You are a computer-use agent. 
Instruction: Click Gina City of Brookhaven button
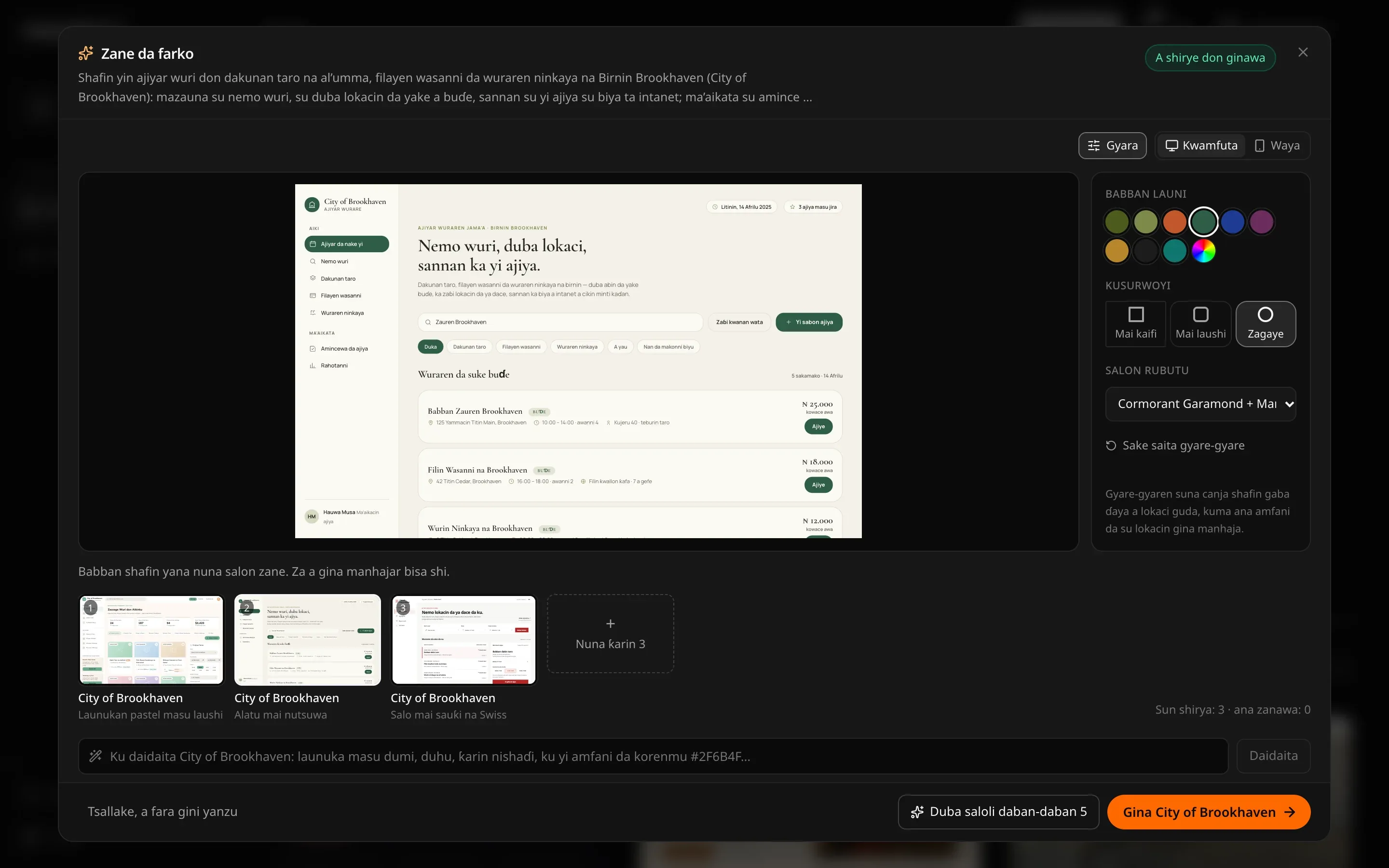click(x=1209, y=812)
